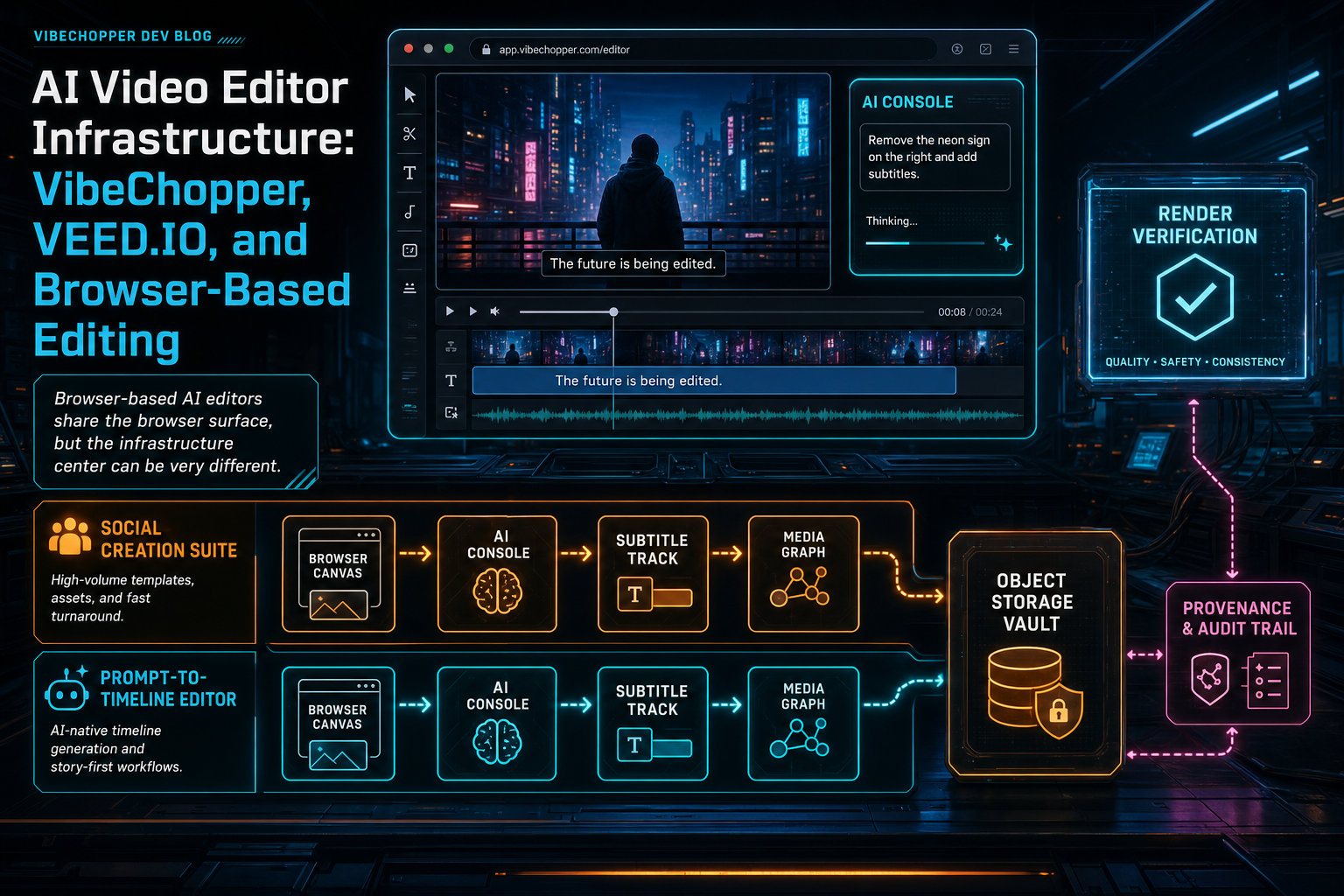Click the audio effects track icon in timeline
1344x896 pixels.
(451, 413)
